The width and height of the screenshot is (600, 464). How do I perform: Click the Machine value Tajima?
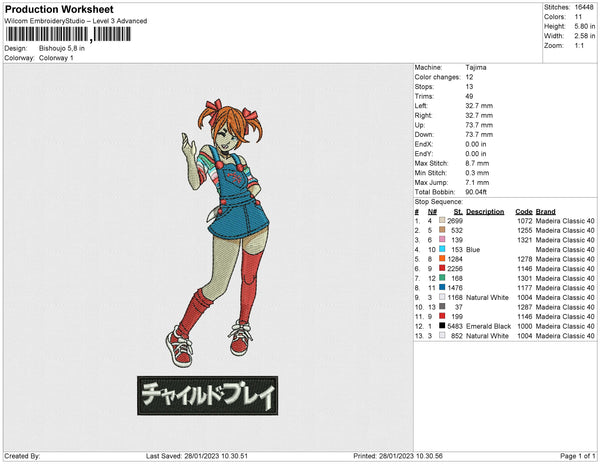476,67
